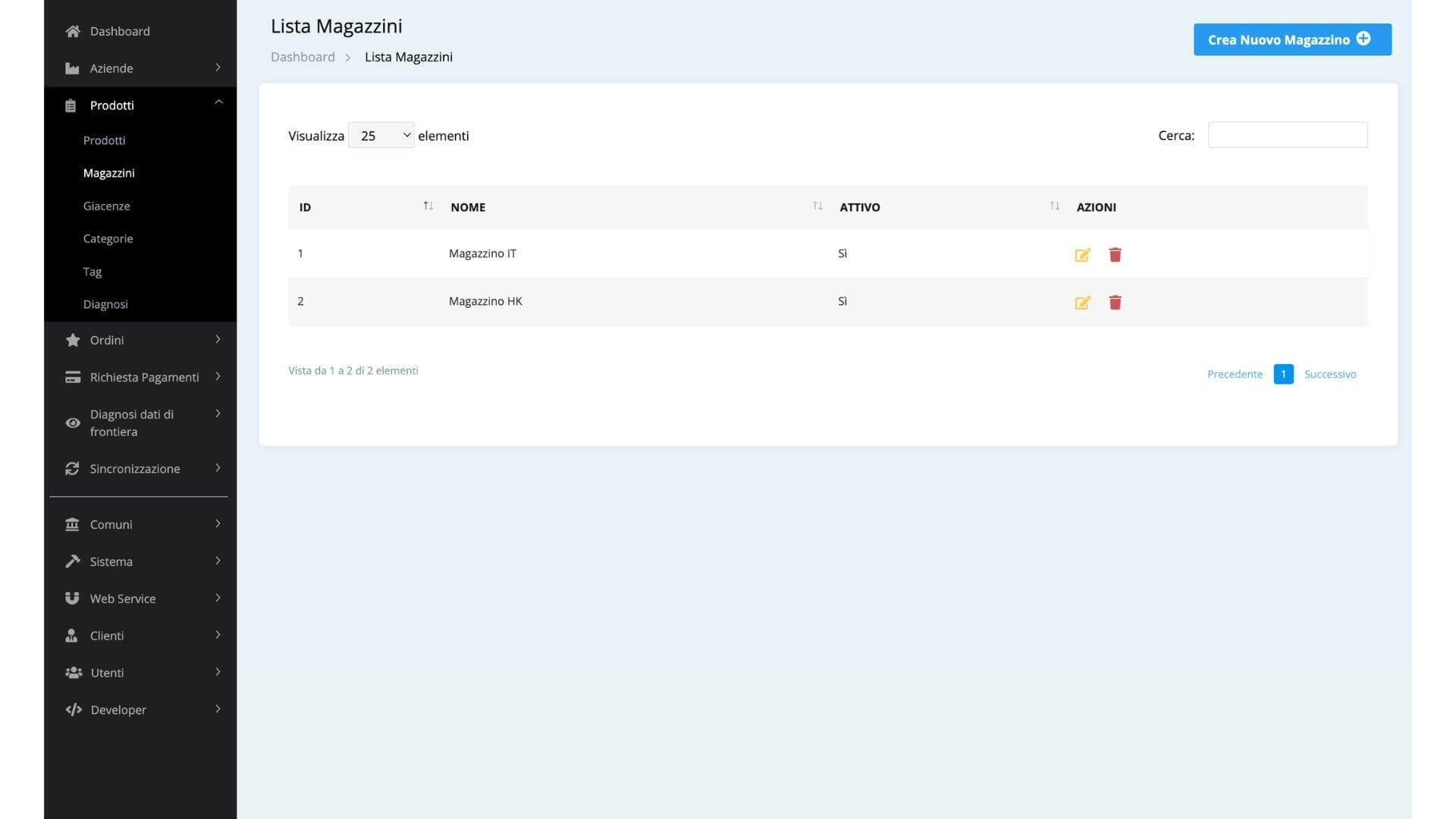Click the Magazzino IT name cell
Screen dimensions: 1456x819
(482, 253)
